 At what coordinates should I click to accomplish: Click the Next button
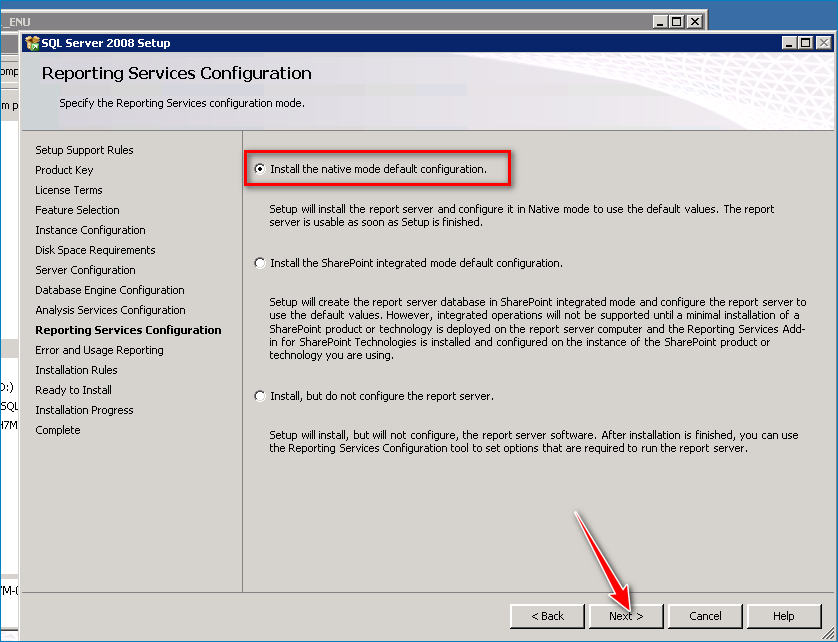pyautogui.click(x=626, y=616)
